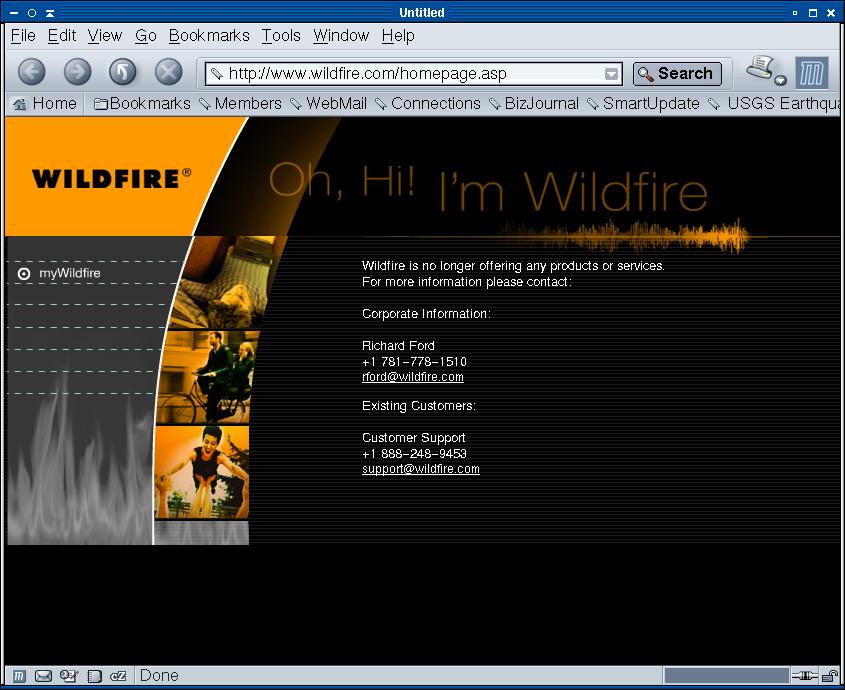
Task: Click the rford@wildfire.com email link
Action: (x=413, y=377)
